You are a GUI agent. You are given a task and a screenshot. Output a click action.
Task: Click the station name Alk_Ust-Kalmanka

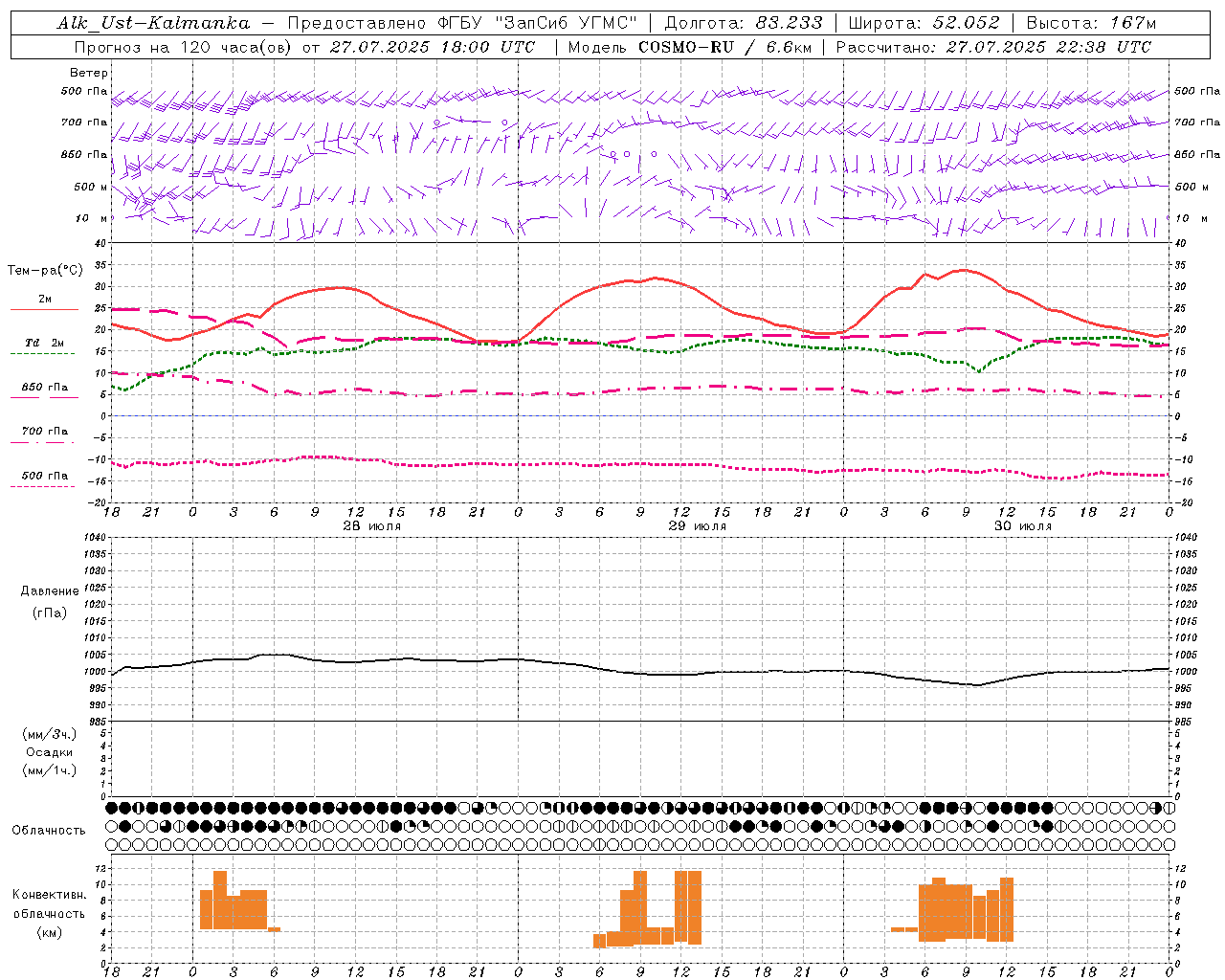[153, 23]
